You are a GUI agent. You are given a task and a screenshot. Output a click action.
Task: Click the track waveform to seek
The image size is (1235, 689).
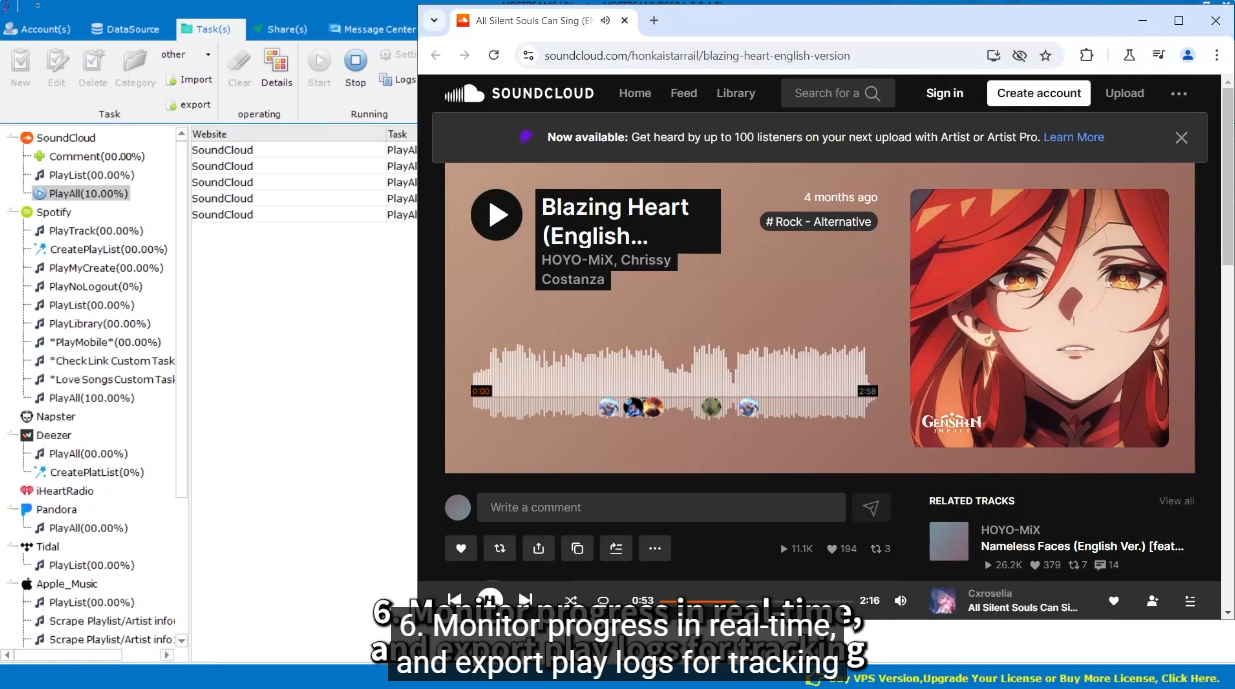click(x=674, y=381)
